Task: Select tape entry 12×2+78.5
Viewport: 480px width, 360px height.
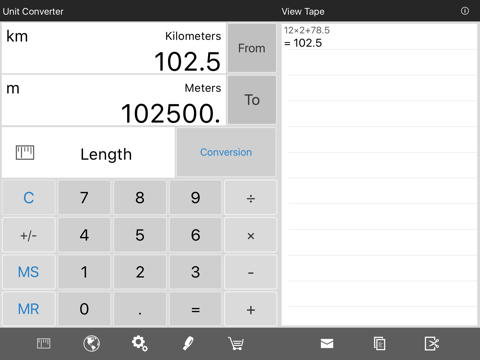Action: click(x=307, y=30)
